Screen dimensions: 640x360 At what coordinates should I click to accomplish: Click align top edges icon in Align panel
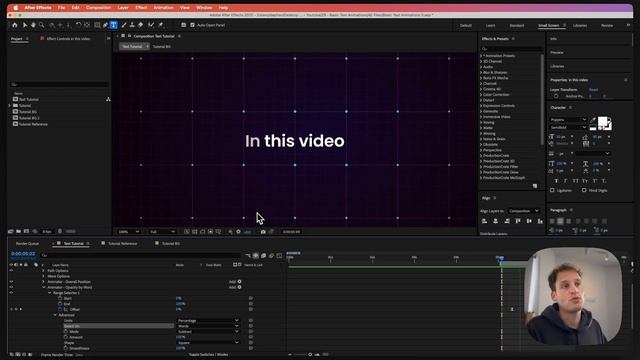[518, 221]
